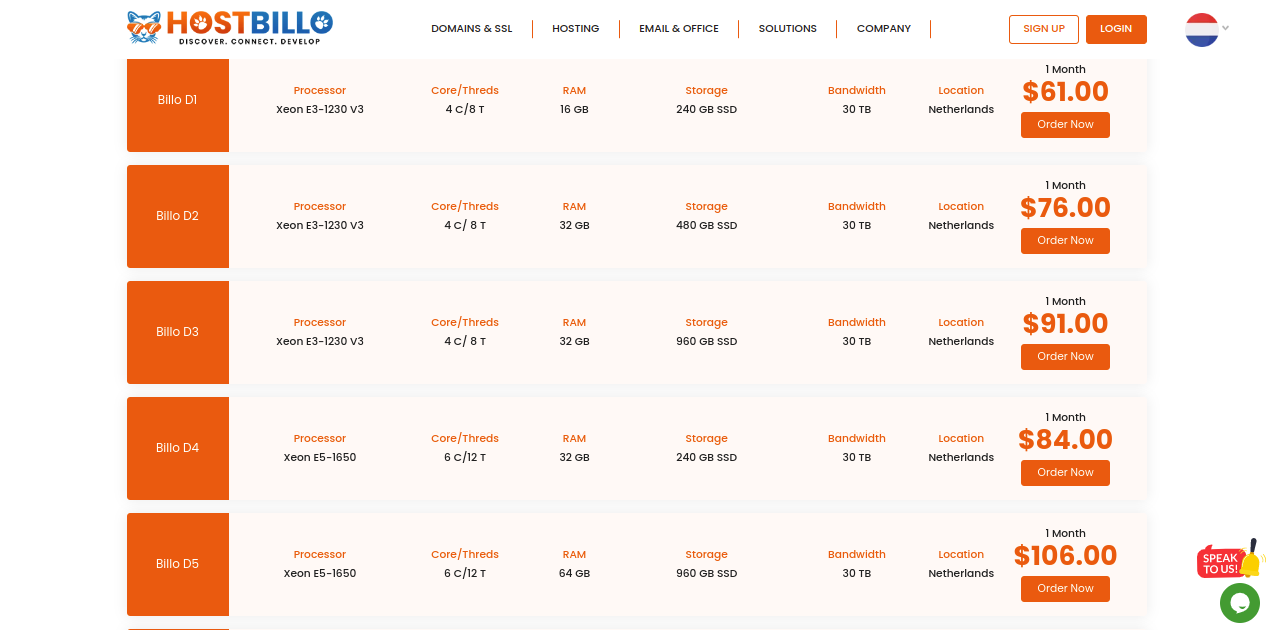This screenshot has width=1273, height=630.
Task: Click the $76.00 price
Action: click(x=1065, y=208)
